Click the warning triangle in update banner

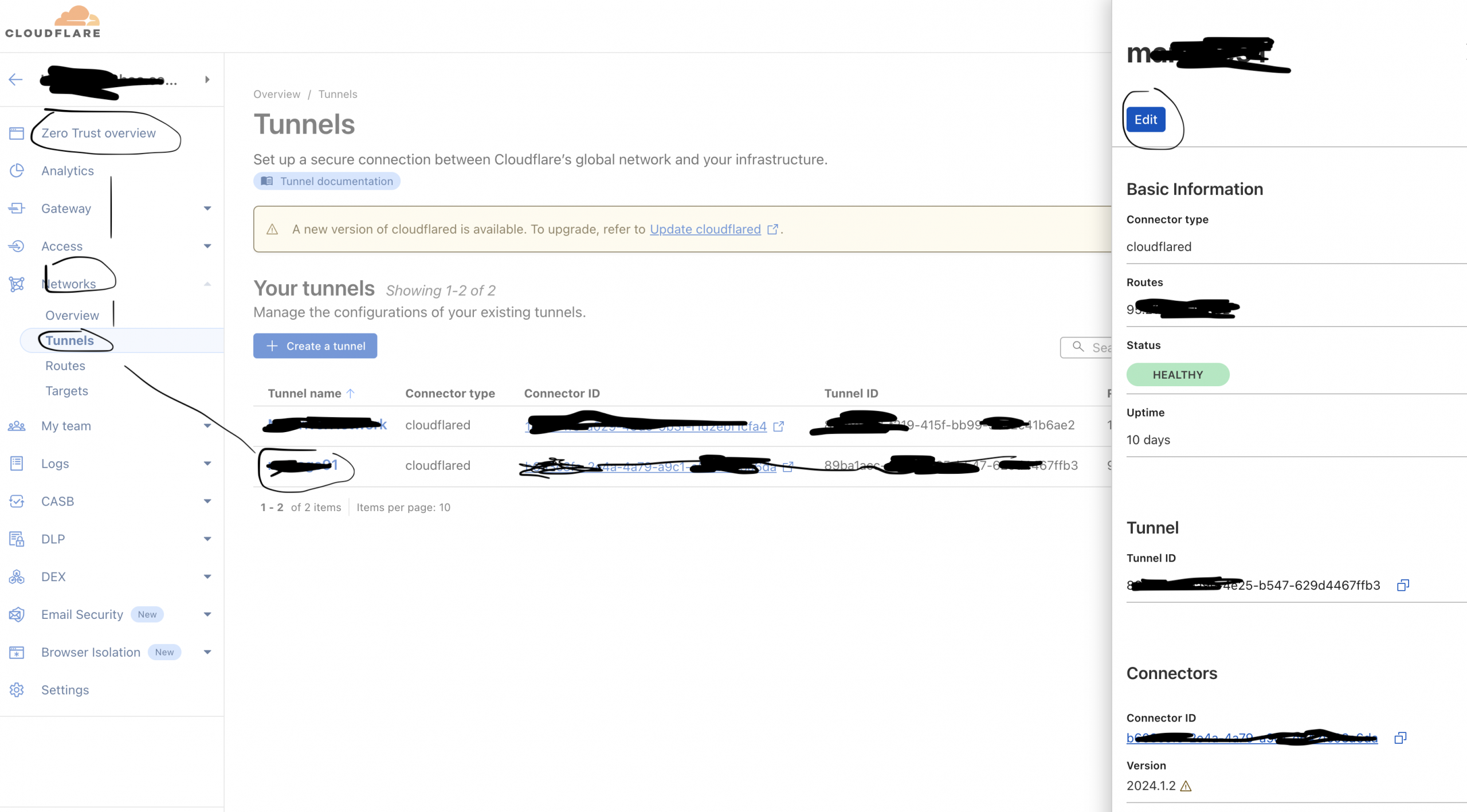point(272,230)
